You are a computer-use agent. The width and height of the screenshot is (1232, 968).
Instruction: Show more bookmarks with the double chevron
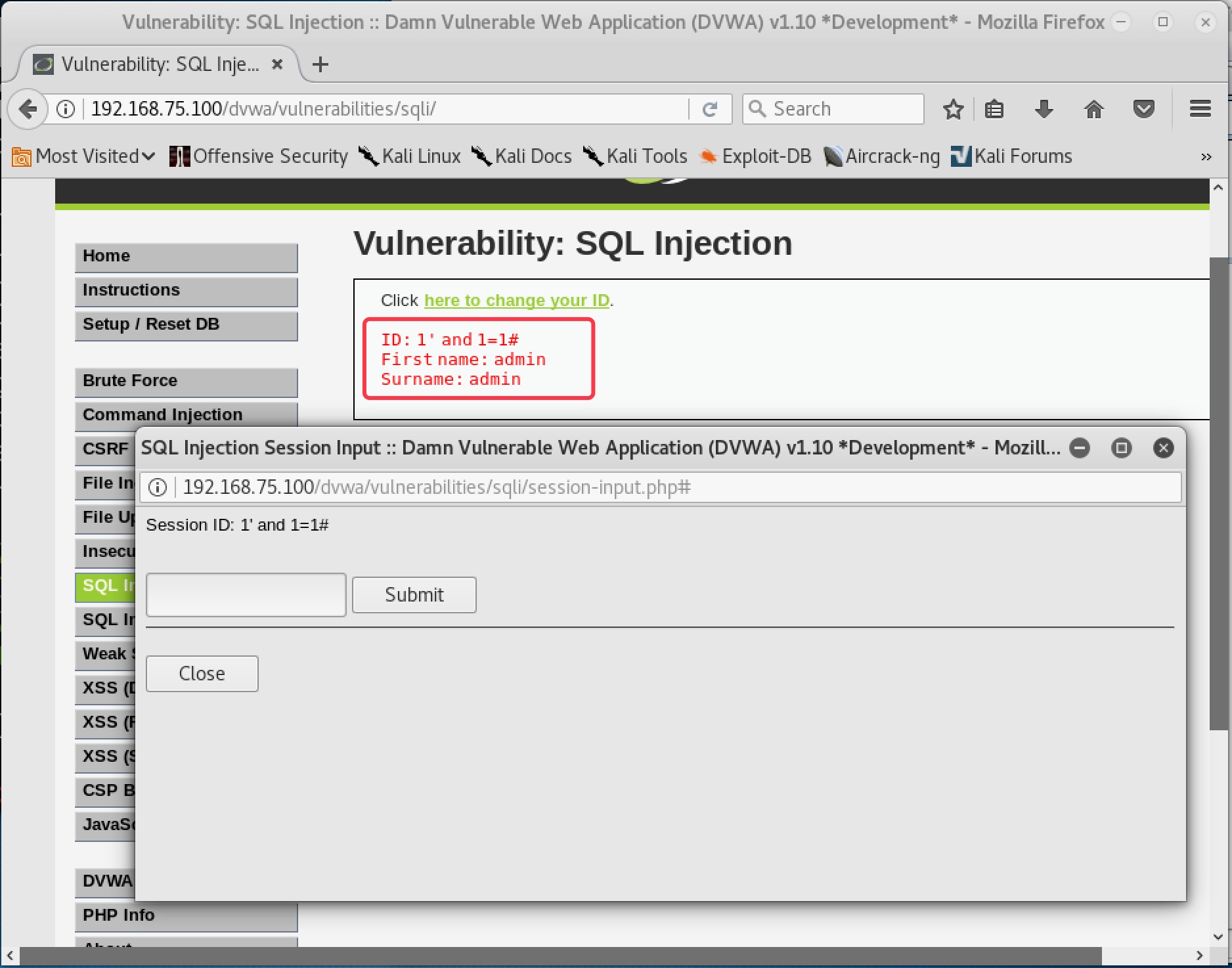click(x=1206, y=157)
